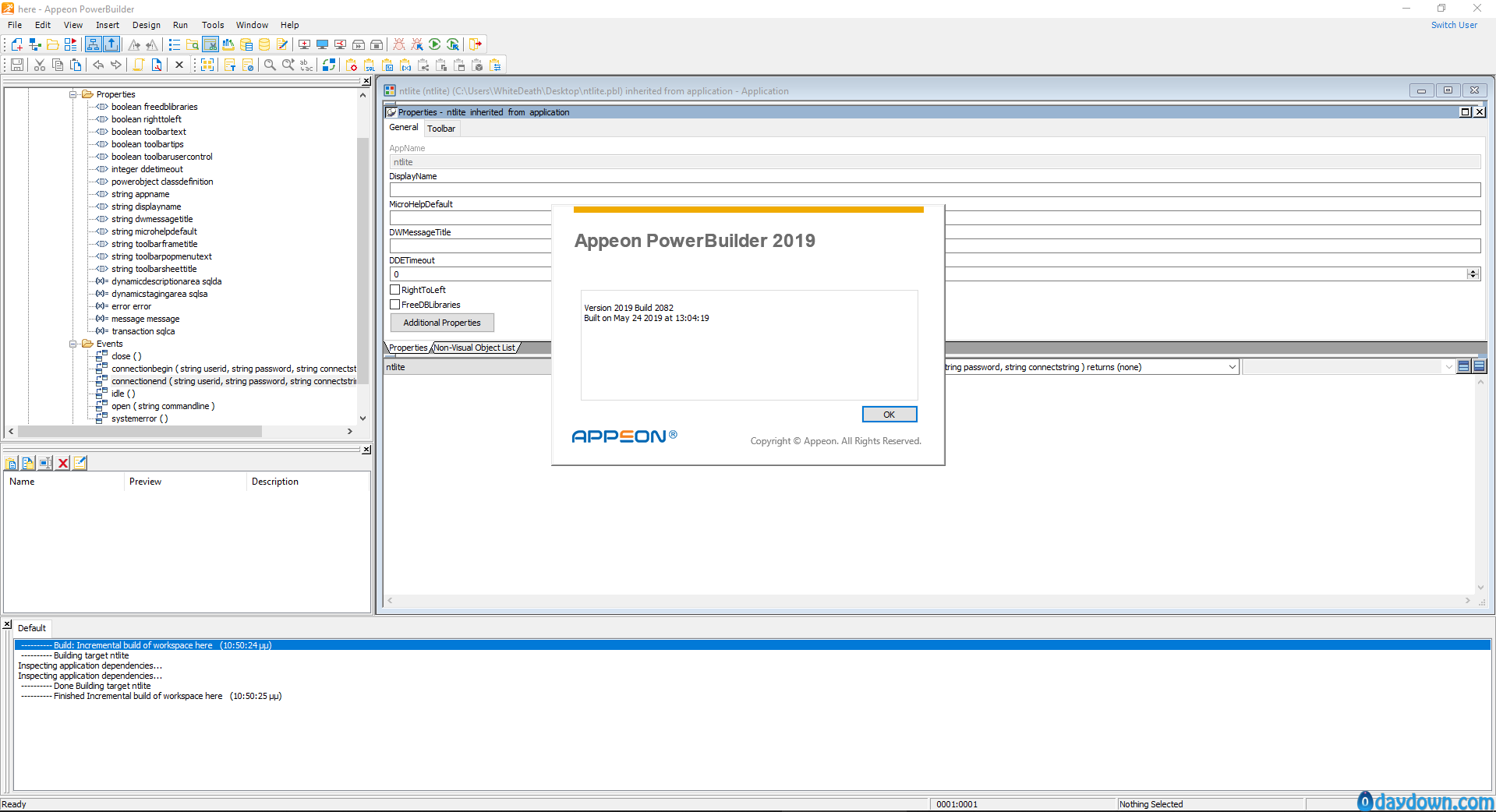Screen dimensions: 1496x812
Task: Click the Save floppy disk icon
Action: 17,65
